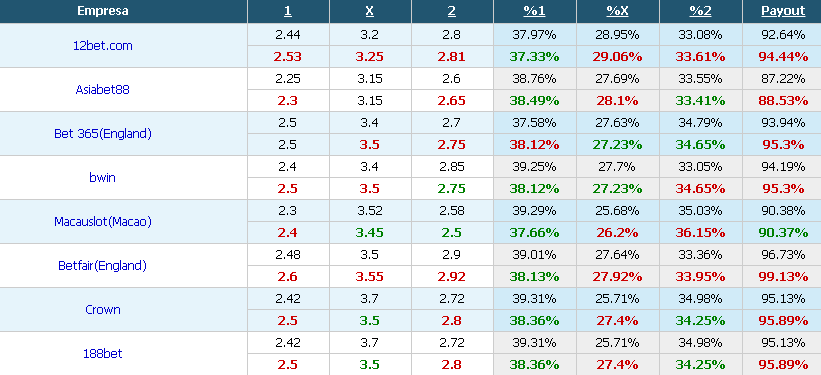The width and height of the screenshot is (821, 375).
Task: Sort by the 2 column header
Action: click(x=452, y=11)
